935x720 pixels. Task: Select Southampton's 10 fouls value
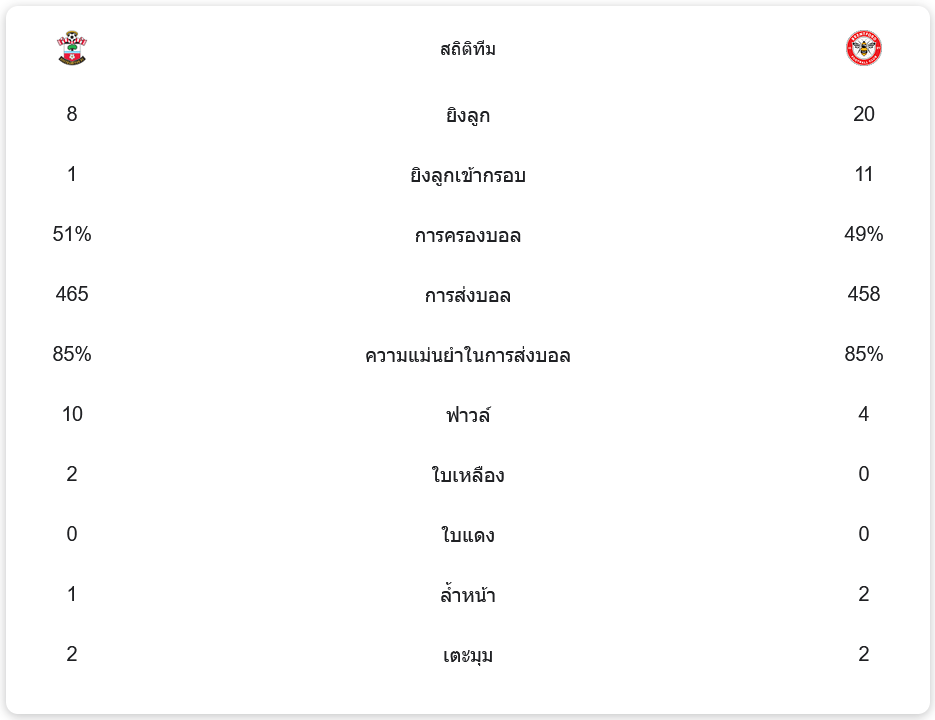point(72,414)
